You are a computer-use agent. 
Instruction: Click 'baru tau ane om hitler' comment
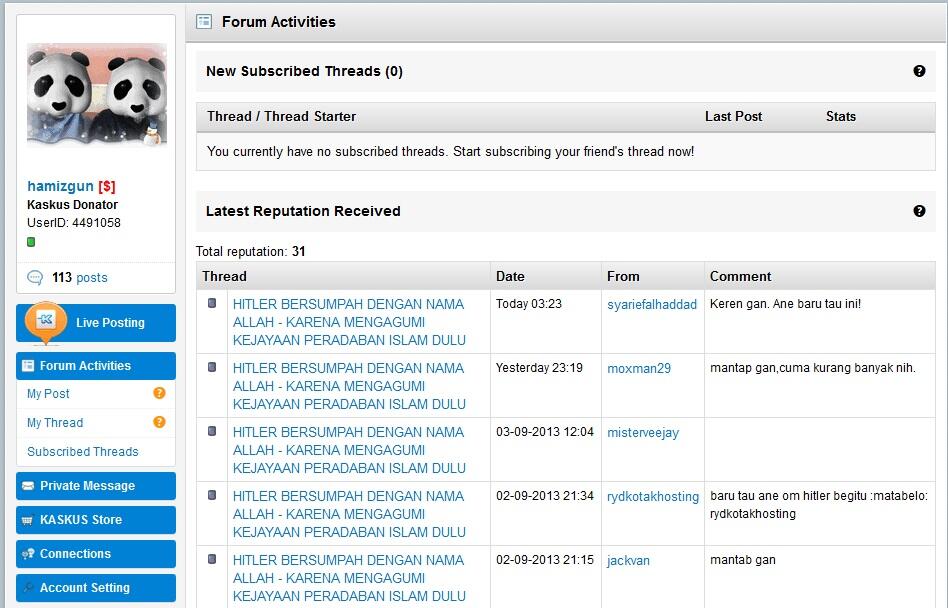(x=819, y=505)
